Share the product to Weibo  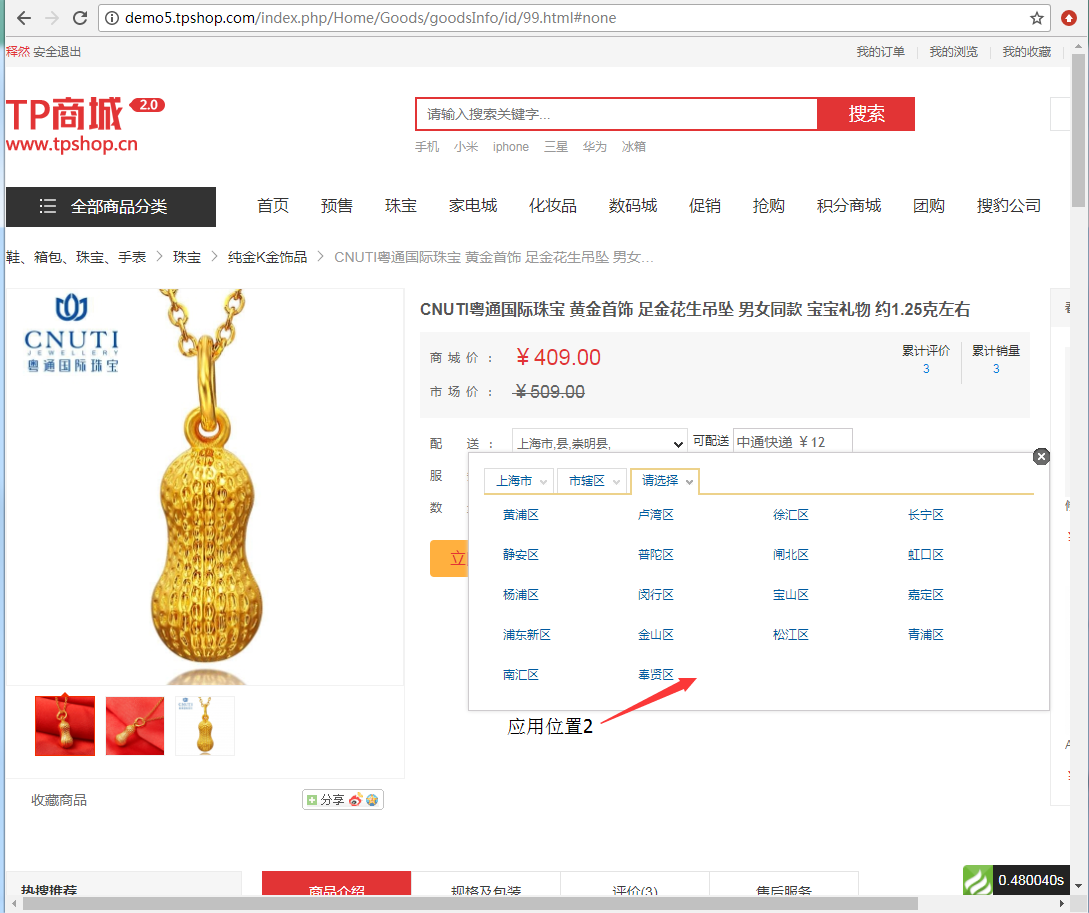(356, 800)
